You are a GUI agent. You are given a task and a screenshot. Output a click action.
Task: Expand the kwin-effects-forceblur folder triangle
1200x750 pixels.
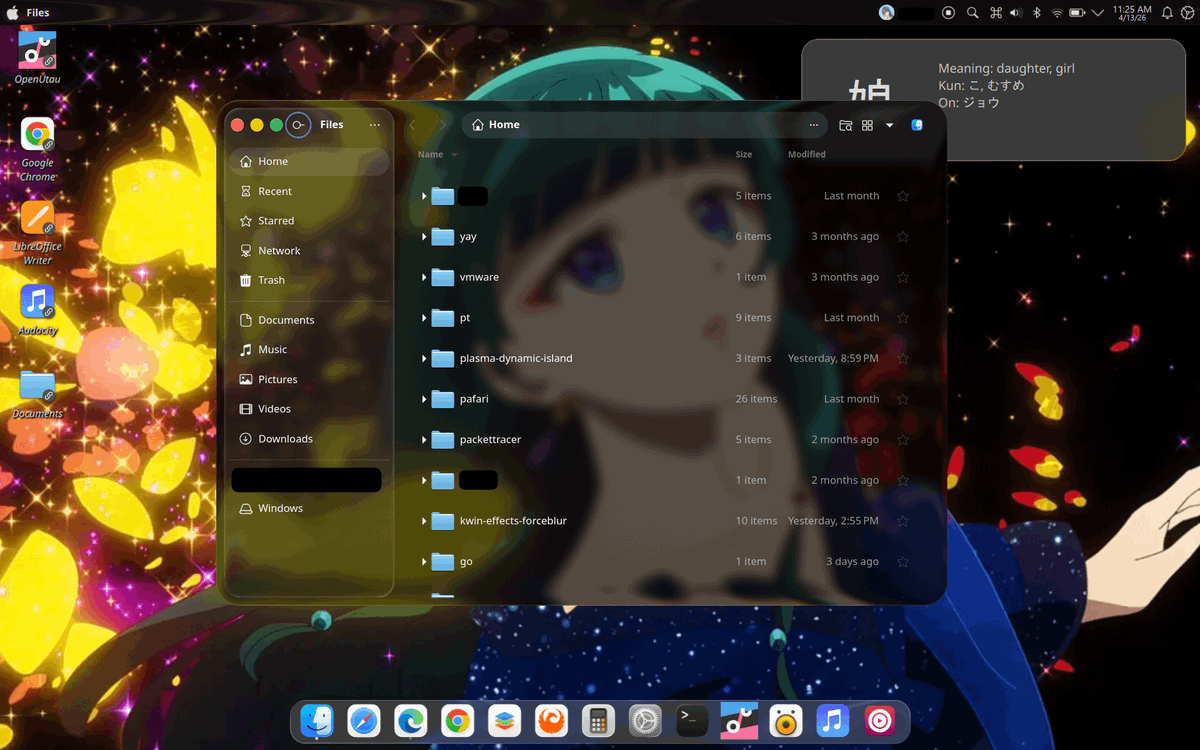pos(424,521)
